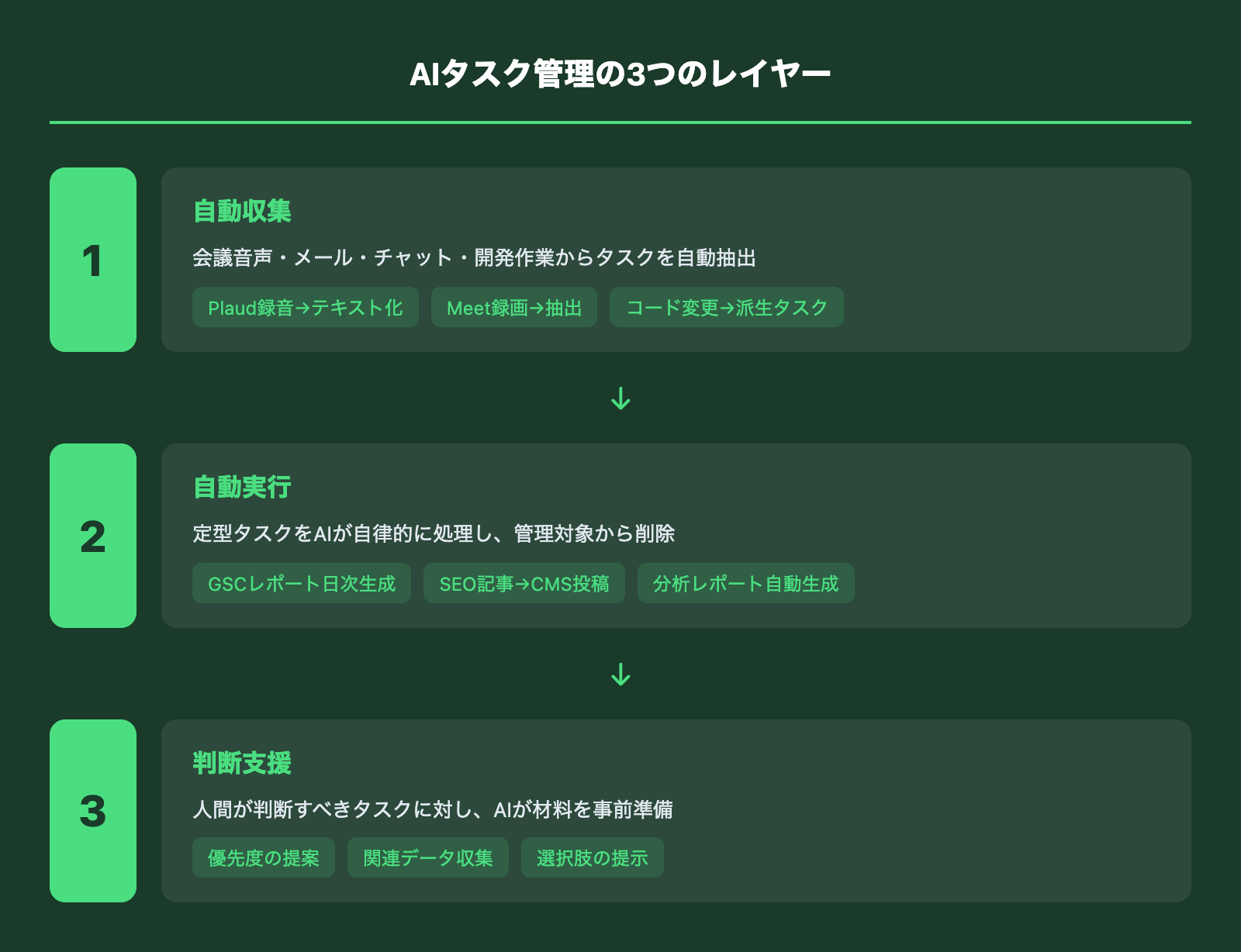1241x952 pixels.
Task: Click the 判断支援 heading
Action: coord(242,763)
